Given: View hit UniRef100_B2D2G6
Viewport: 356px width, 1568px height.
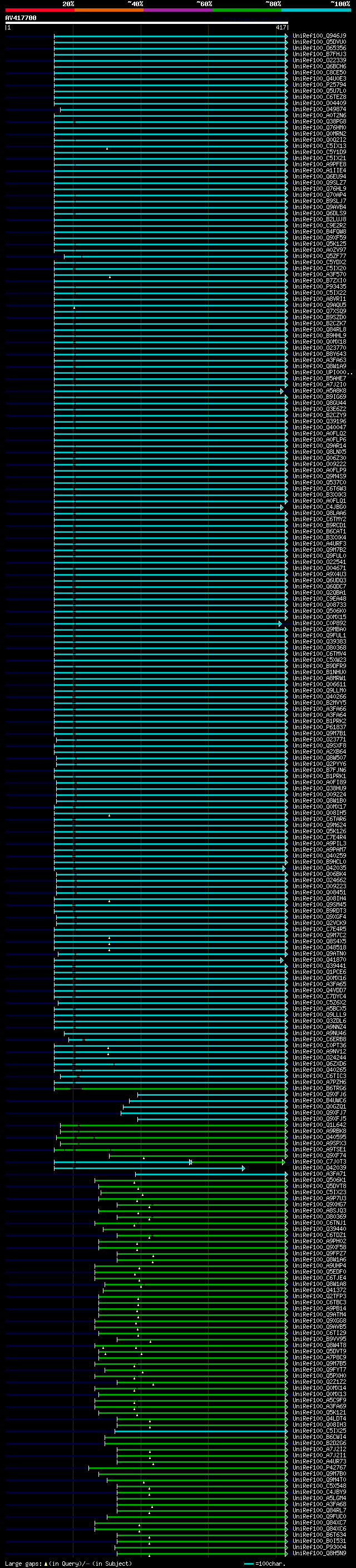Looking at the screenshot, I should (x=319, y=1443).
